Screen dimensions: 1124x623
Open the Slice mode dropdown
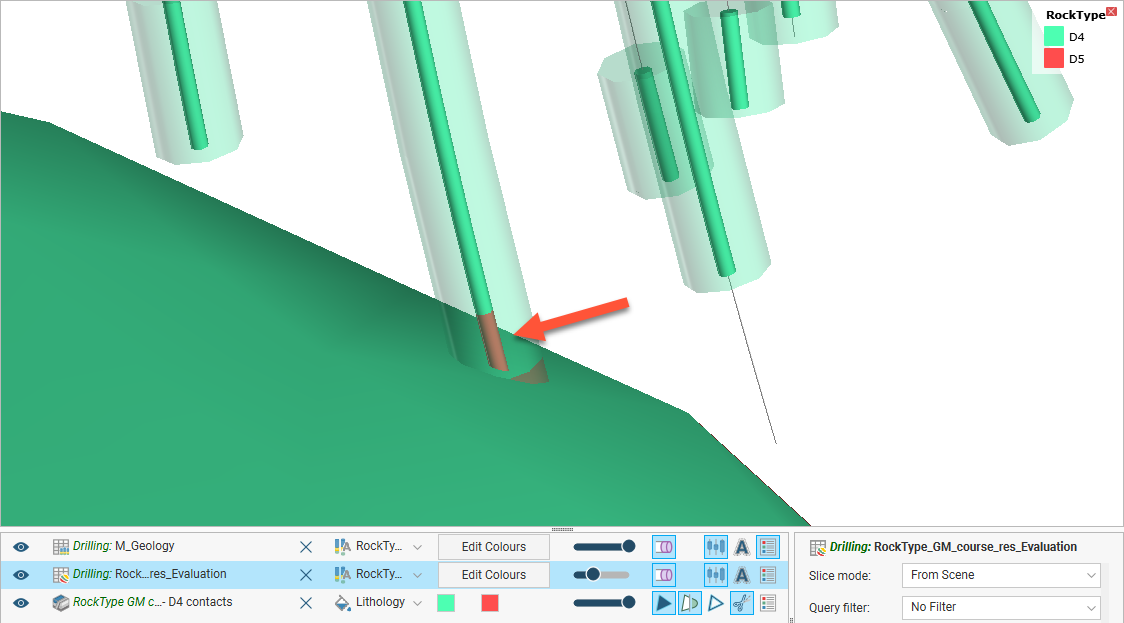1000,576
